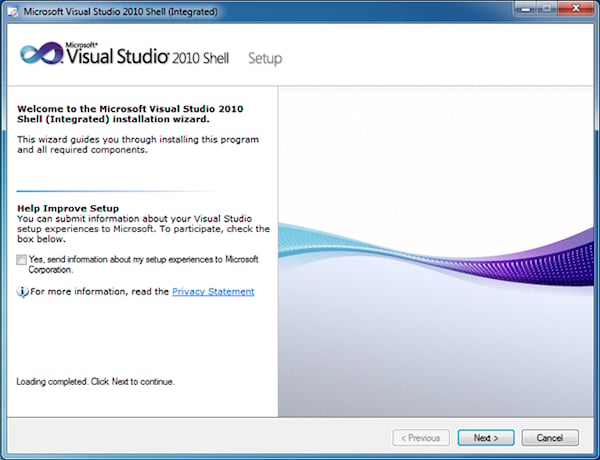Screen dimensions: 600x460
Task: Click the 'Help Improve Setup' heading
Action: pyautogui.click(x=68, y=208)
